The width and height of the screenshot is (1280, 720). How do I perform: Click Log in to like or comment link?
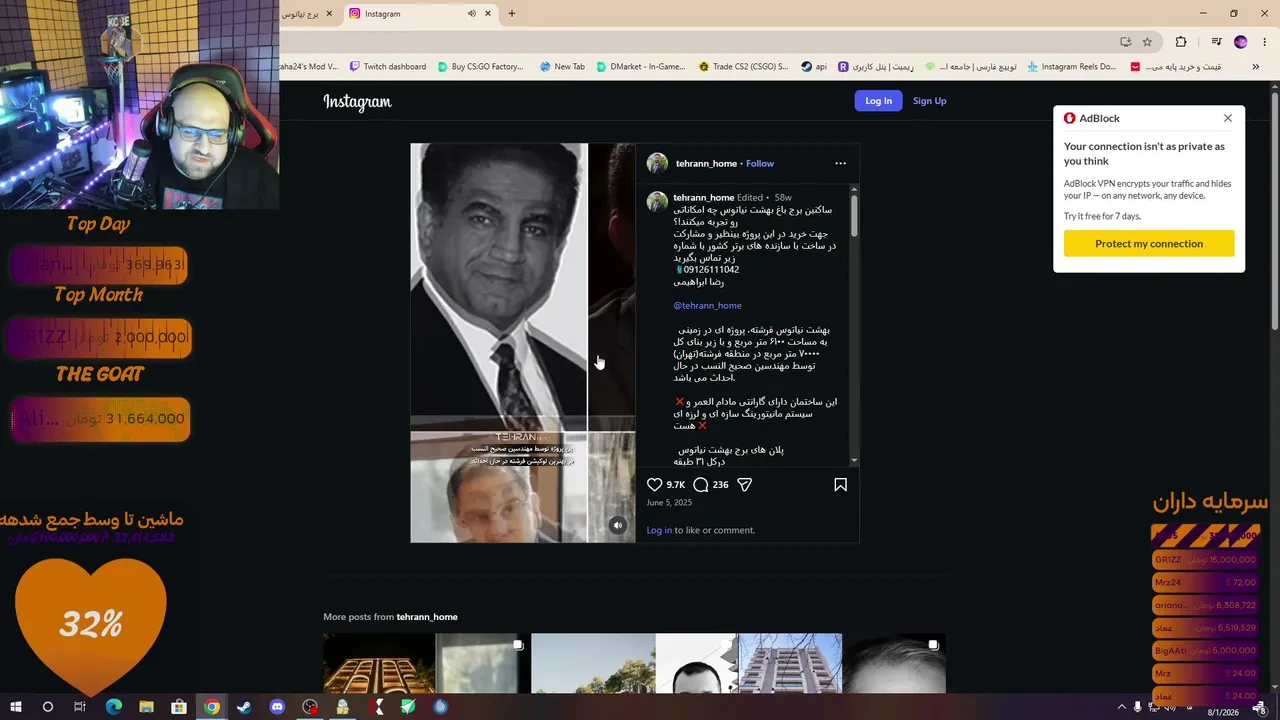pyautogui.click(x=659, y=530)
